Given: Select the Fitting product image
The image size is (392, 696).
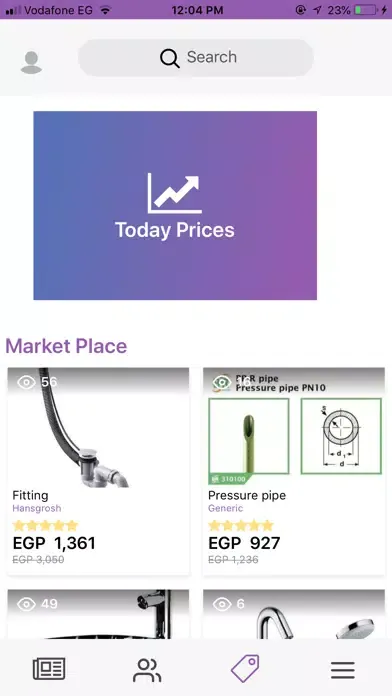Looking at the screenshot, I should point(99,427).
